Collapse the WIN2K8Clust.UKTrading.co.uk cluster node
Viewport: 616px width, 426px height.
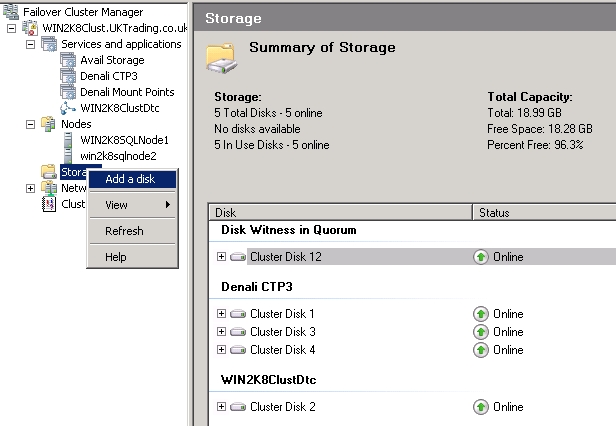(x=11, y=28)
